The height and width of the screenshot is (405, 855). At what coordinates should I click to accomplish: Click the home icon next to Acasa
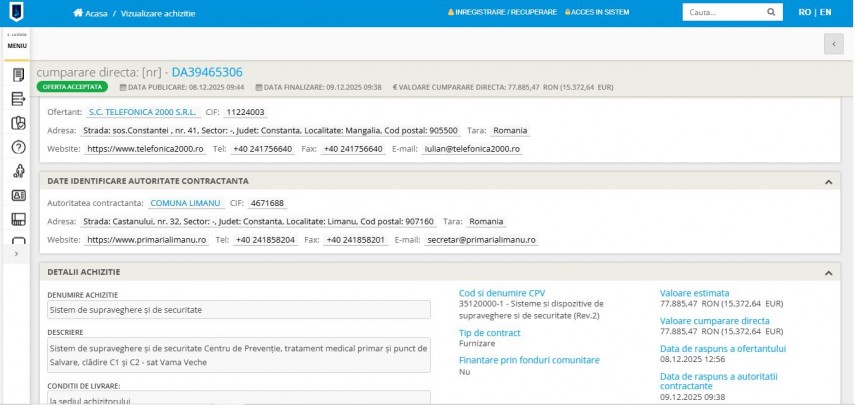[x=78, y=13]
